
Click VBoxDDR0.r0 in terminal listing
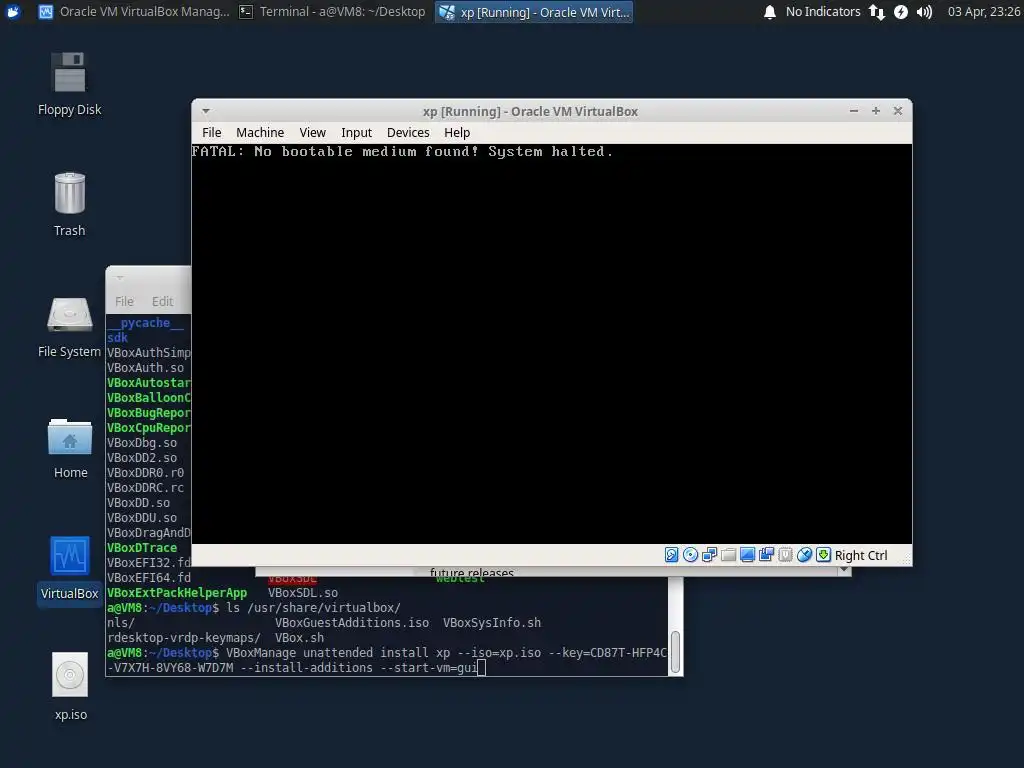[x=146, y=473]
